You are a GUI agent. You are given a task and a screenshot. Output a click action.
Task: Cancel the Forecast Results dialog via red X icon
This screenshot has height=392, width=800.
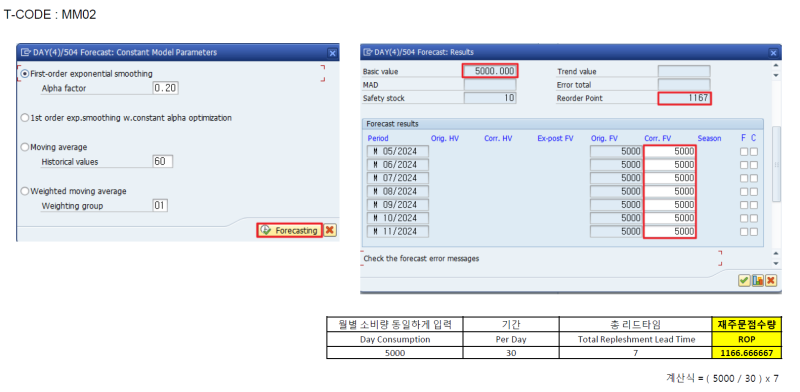pyautogui.click(x=770, y=280)
